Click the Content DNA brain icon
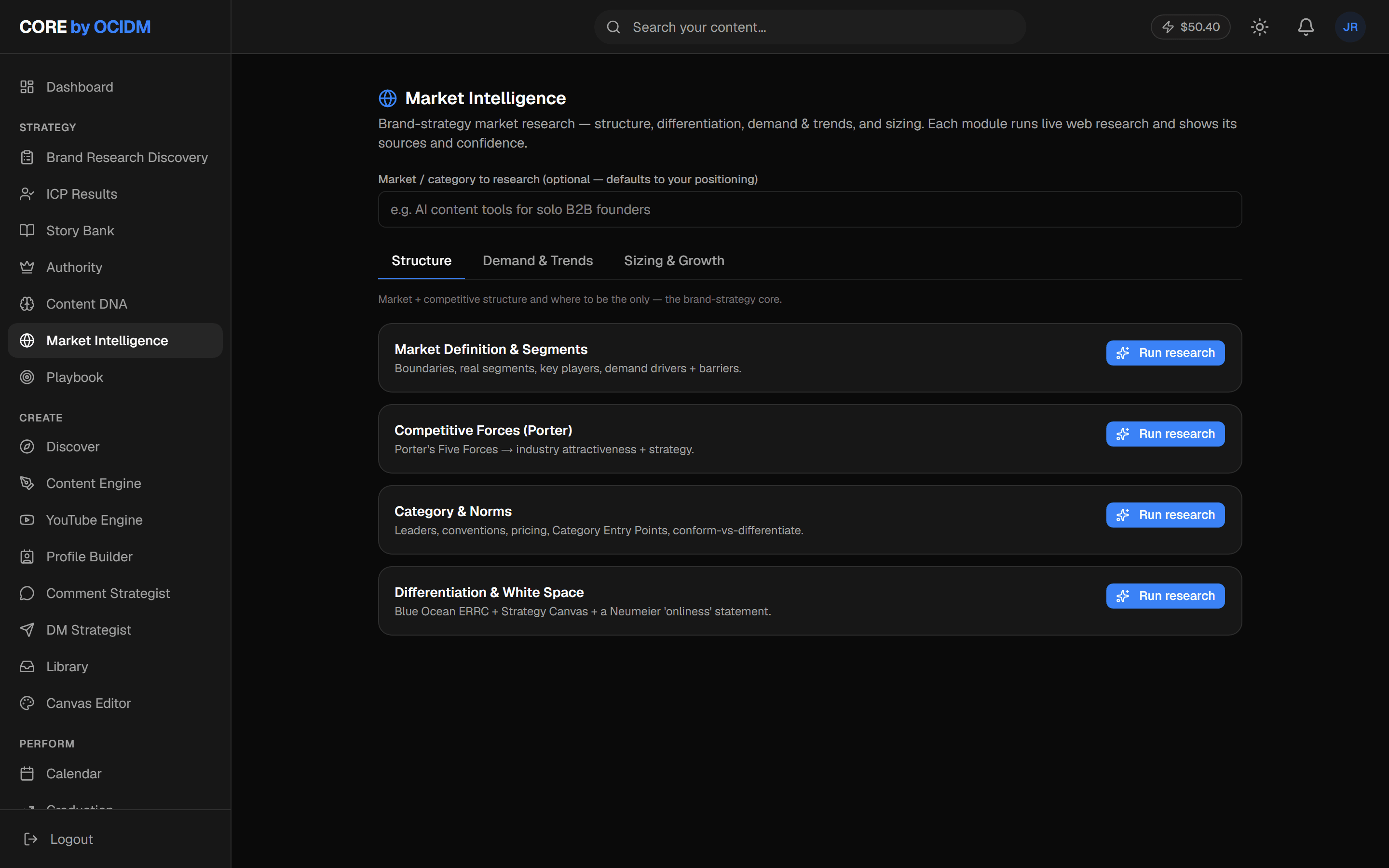 27,304
